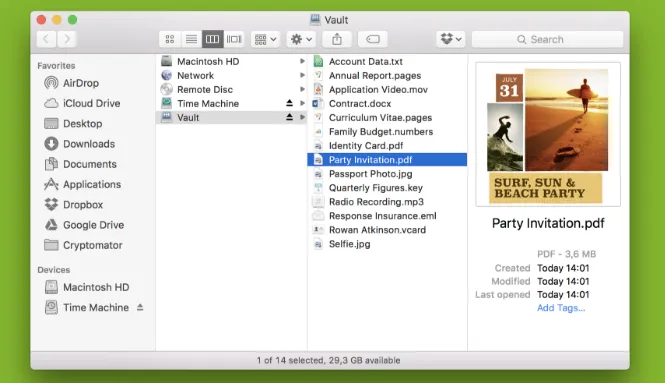The height and width of the screenshot is (383, 665).
Task: Select Quarterly Figures.key file
Action: click(x=387, y=187)
